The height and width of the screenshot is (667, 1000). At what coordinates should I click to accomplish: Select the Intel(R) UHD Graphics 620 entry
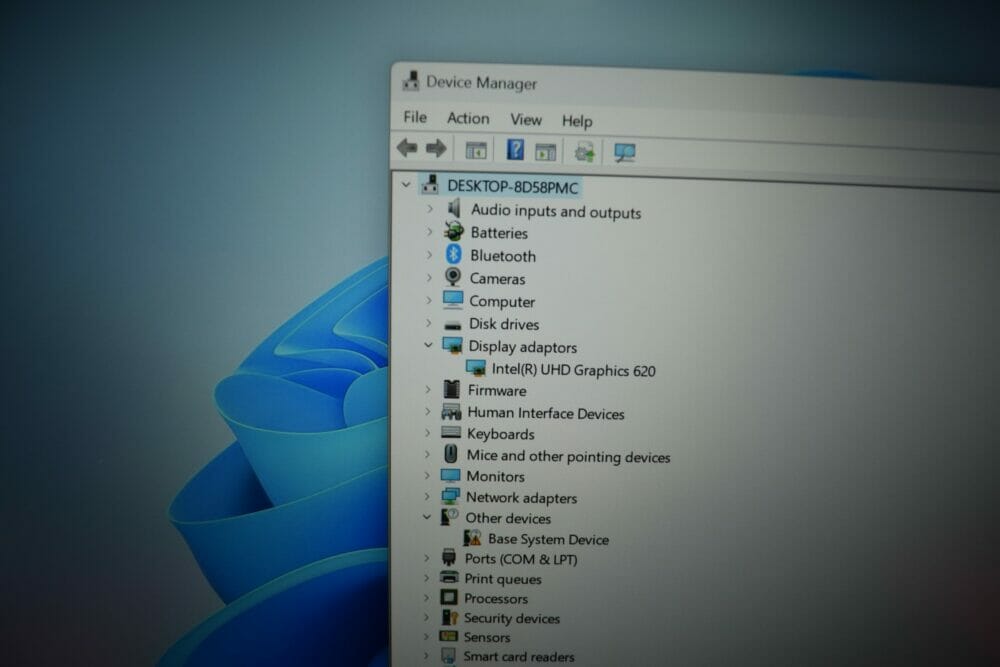pos(573,370)
